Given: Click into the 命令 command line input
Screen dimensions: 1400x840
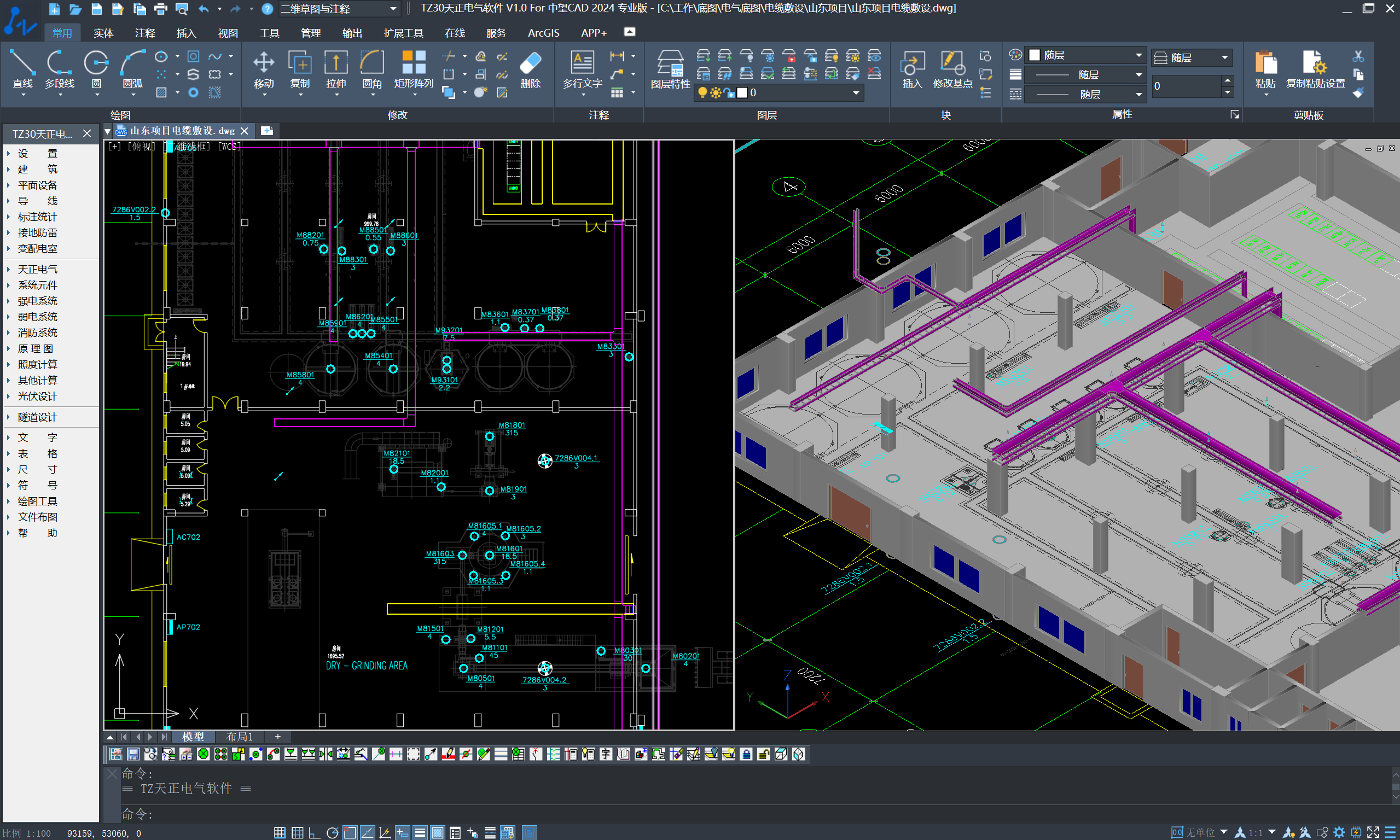Looking at the screenshot, I should coord(753,814).
